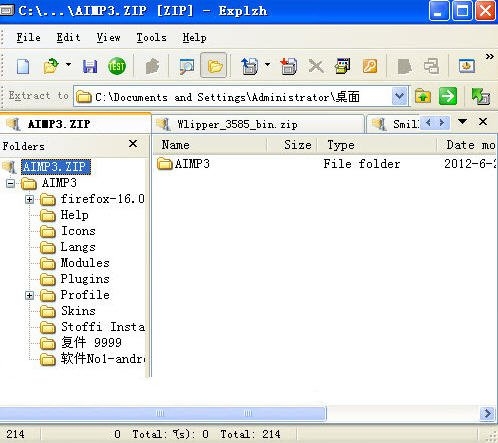The height and width of the screenshot is (443, 498).
Task: Select the Help folder in the tree
Action: coord(75,215)
